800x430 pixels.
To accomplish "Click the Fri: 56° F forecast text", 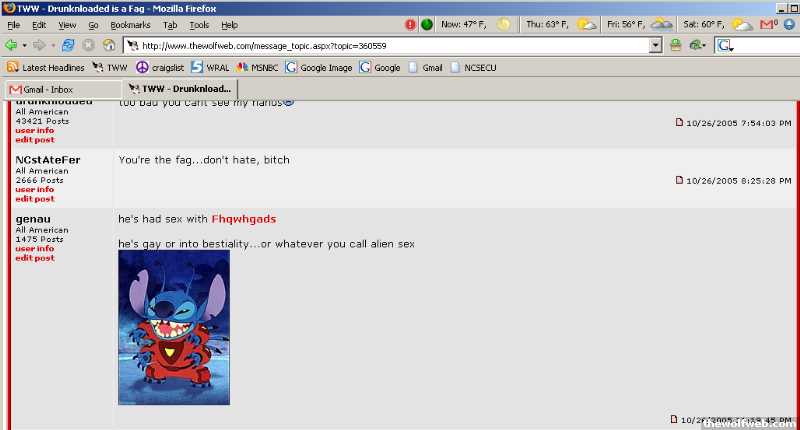I will point(626,24).
